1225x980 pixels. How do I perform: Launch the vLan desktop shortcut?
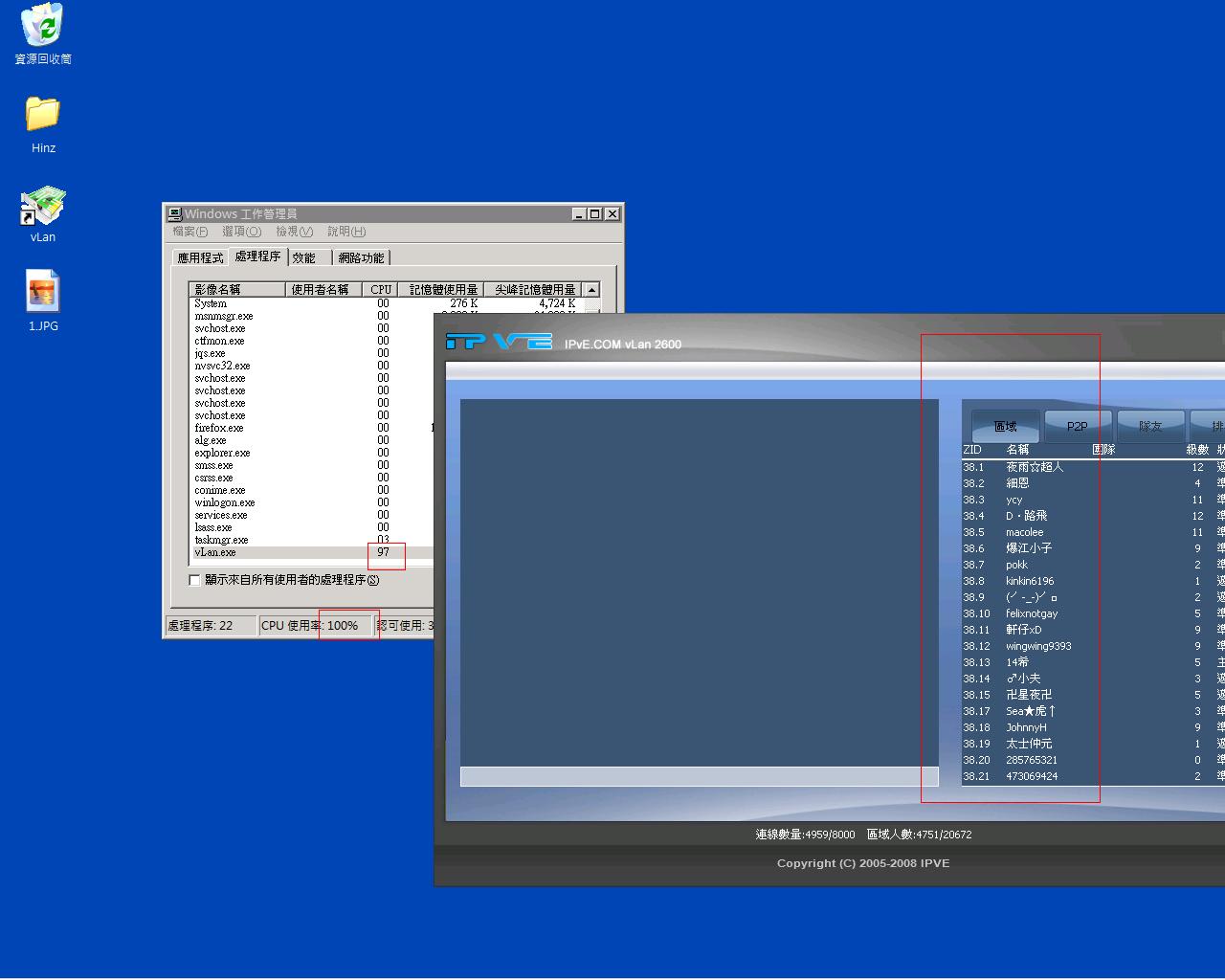[43, 206]
